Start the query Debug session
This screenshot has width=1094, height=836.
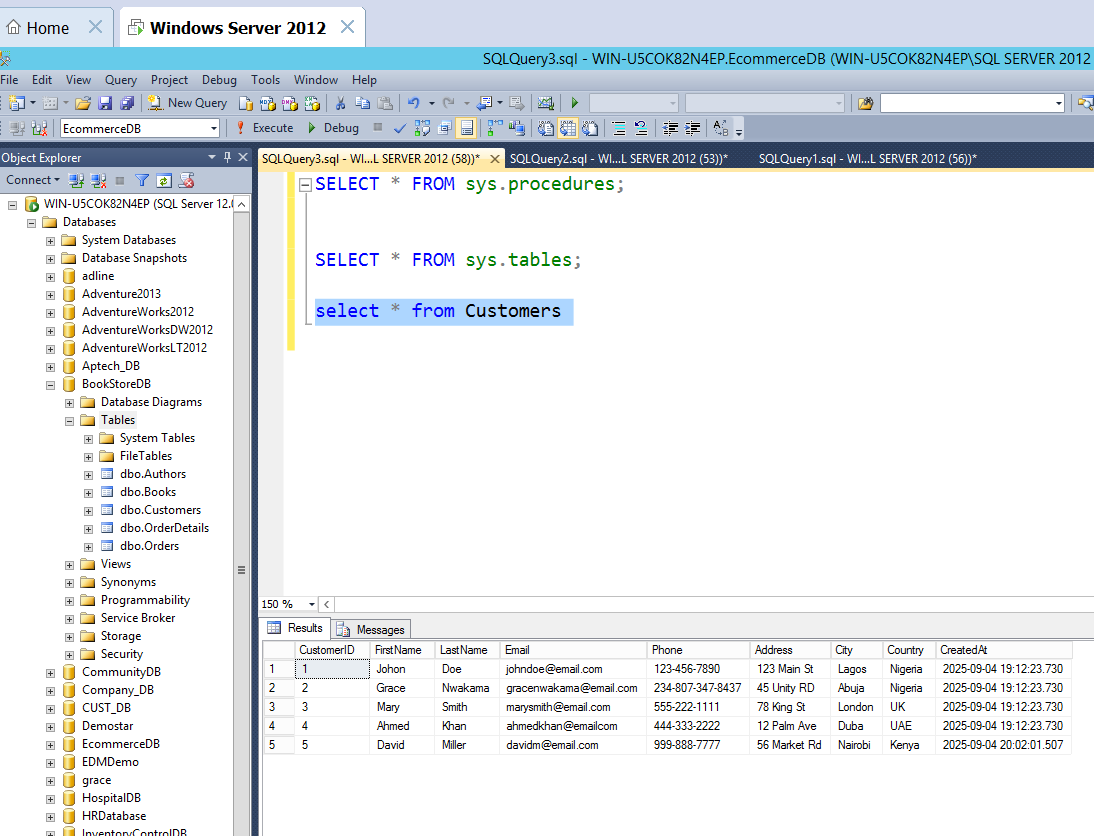pyautogui.click(x=340, y=128)
